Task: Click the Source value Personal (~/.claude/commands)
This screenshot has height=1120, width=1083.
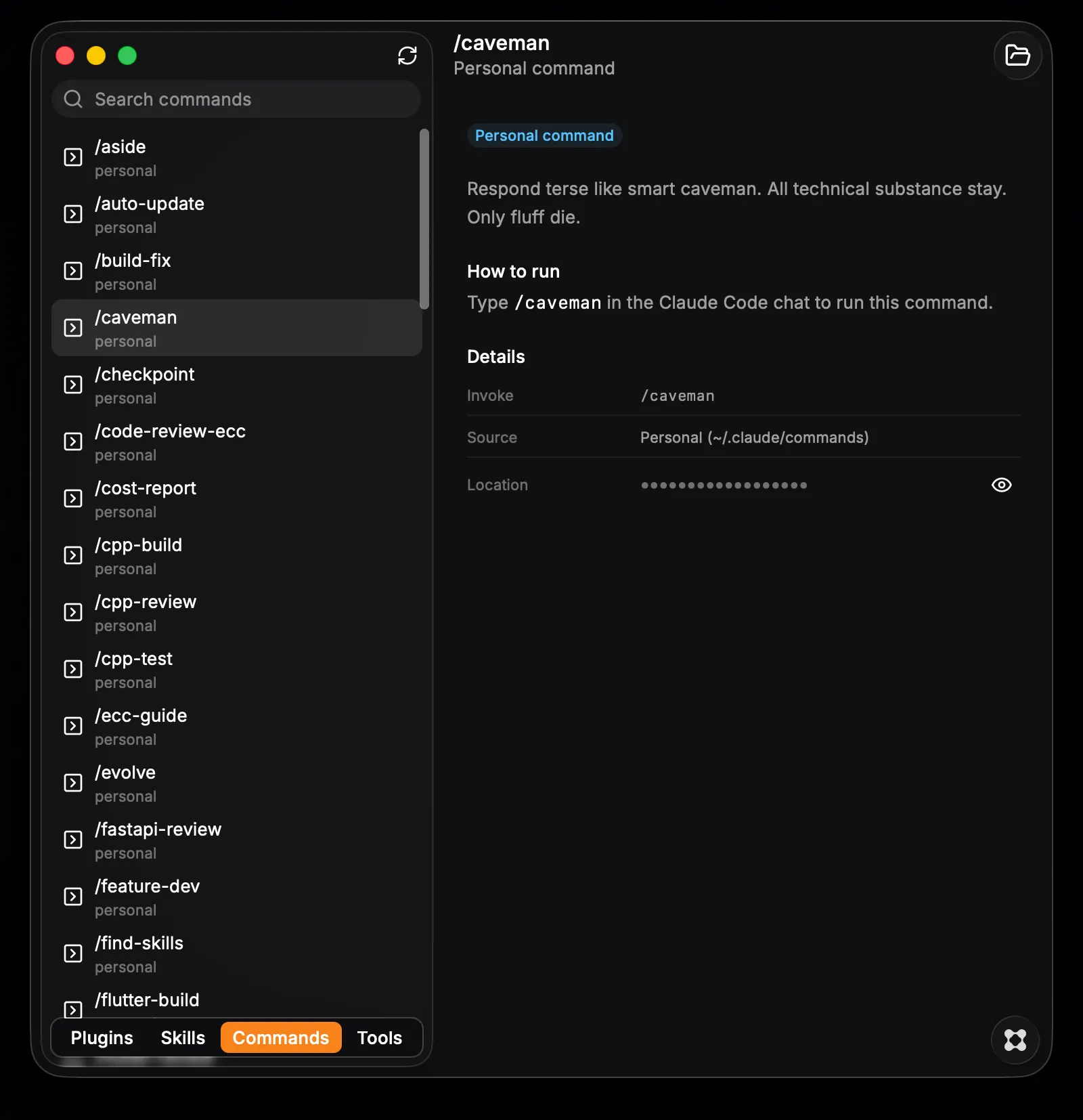Action: pyautogui.click(x=754, y=437)
